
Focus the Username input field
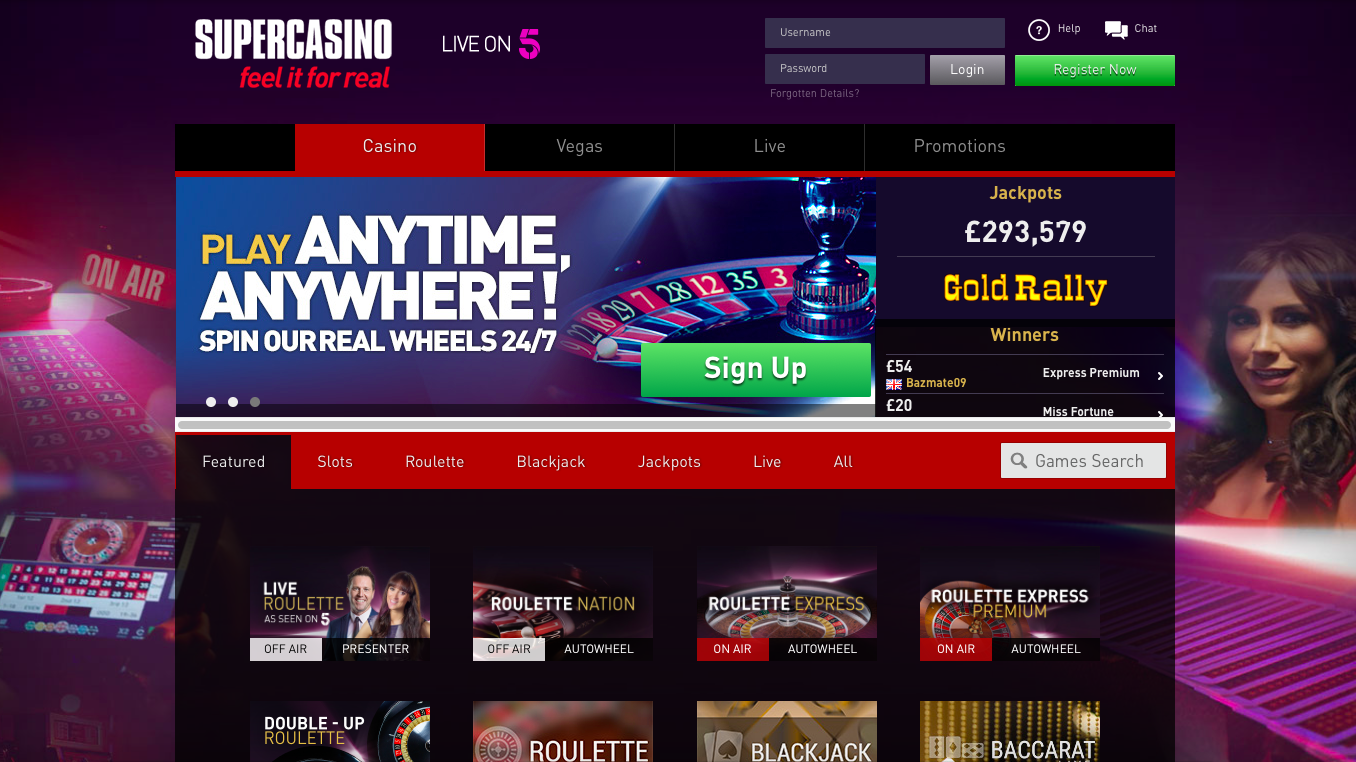885,33
